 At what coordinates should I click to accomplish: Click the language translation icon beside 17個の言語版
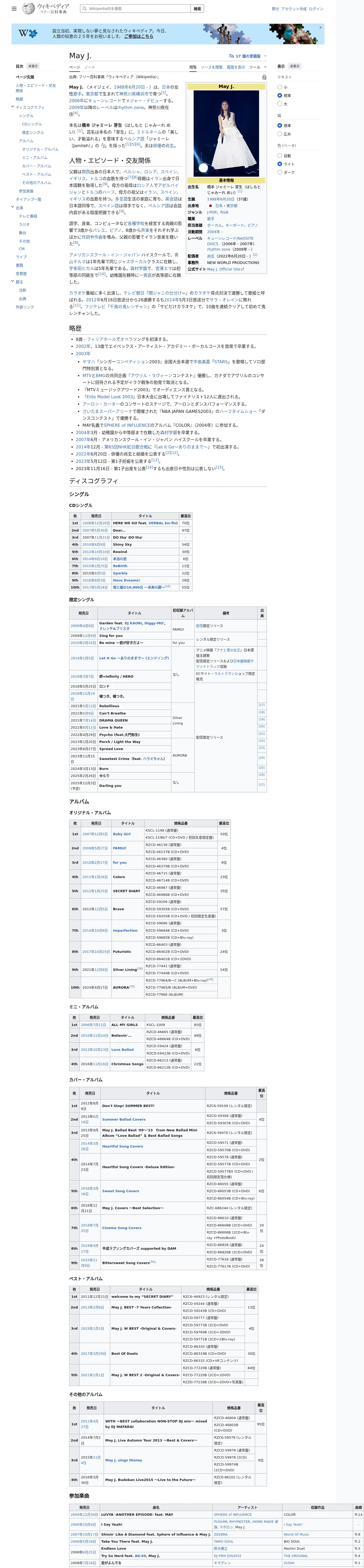pyautogui.click(x=232, y=56)
